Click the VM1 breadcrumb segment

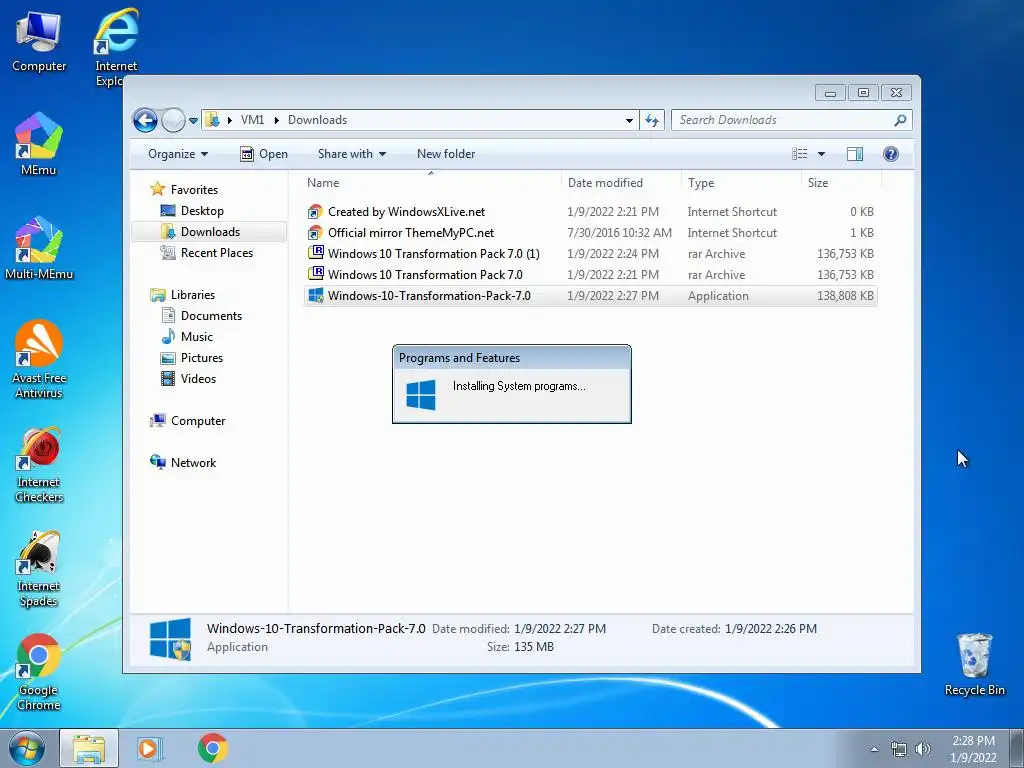tap(252, 120)
